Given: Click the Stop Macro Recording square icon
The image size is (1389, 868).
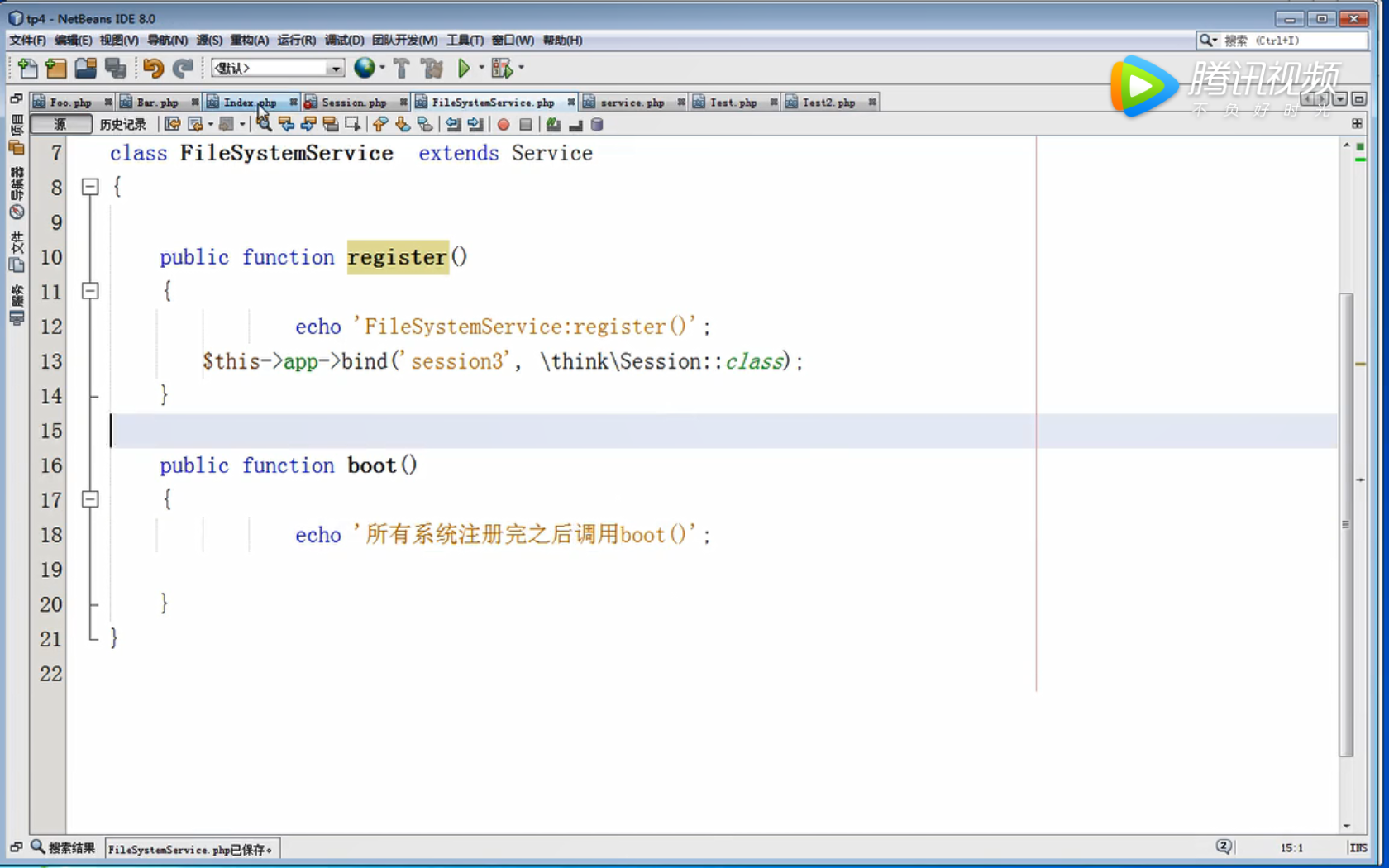Looking at the screenshot, I should click(525, 125).
